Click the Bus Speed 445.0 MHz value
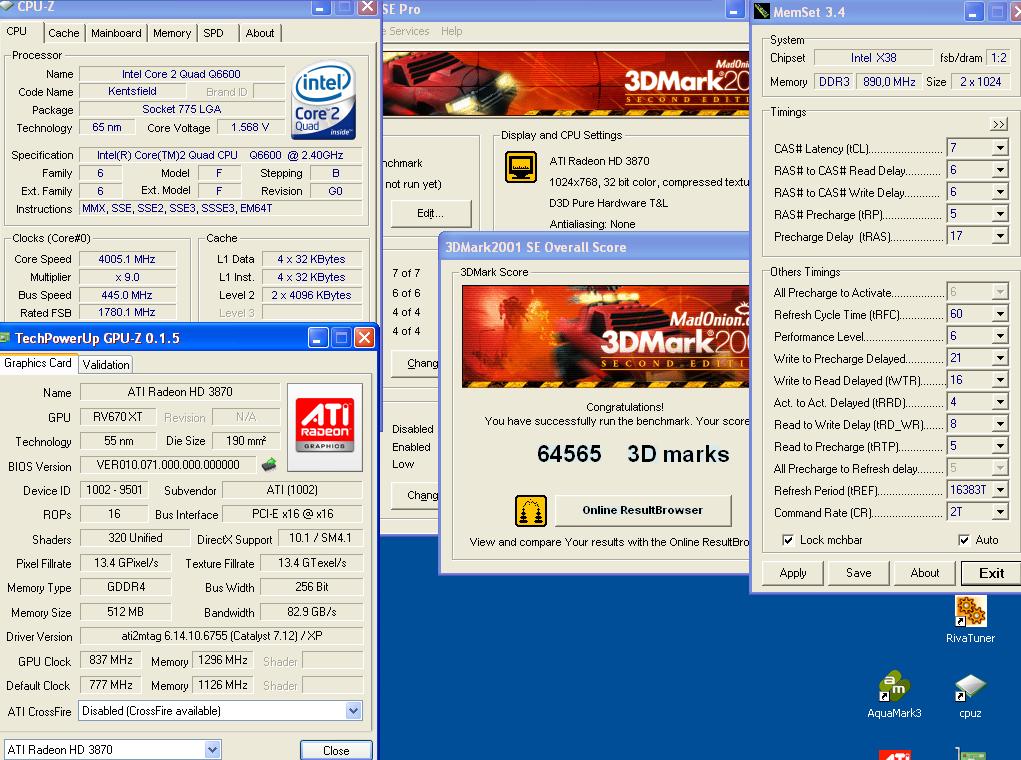This screenshot has height=760, width=1021. (127, 295)
